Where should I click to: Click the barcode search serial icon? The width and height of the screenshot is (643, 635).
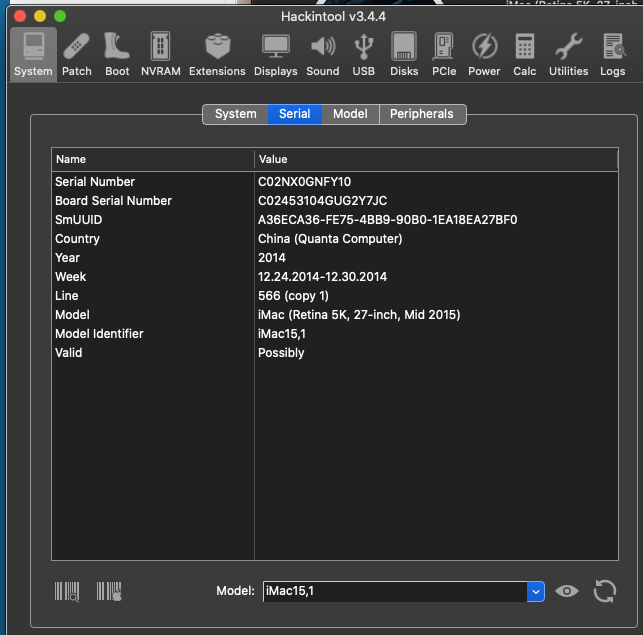[67, 592]
